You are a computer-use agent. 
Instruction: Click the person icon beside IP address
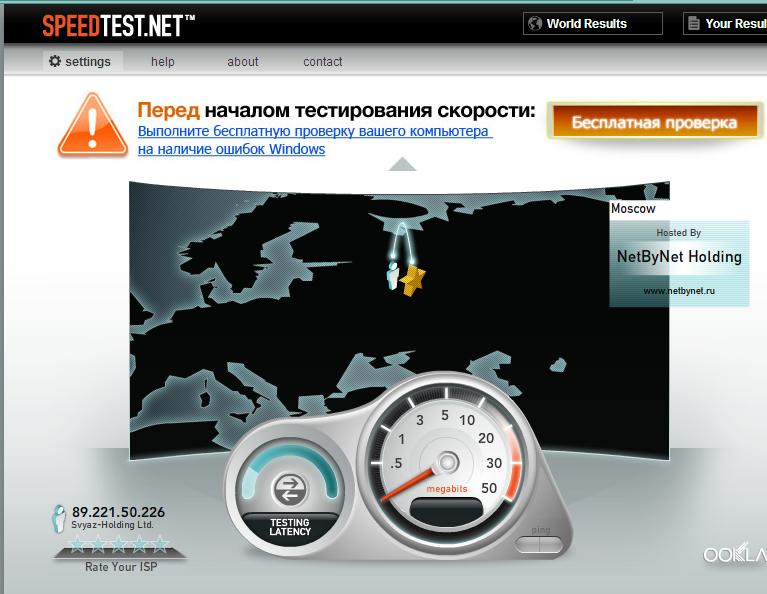tap(59, 518)
